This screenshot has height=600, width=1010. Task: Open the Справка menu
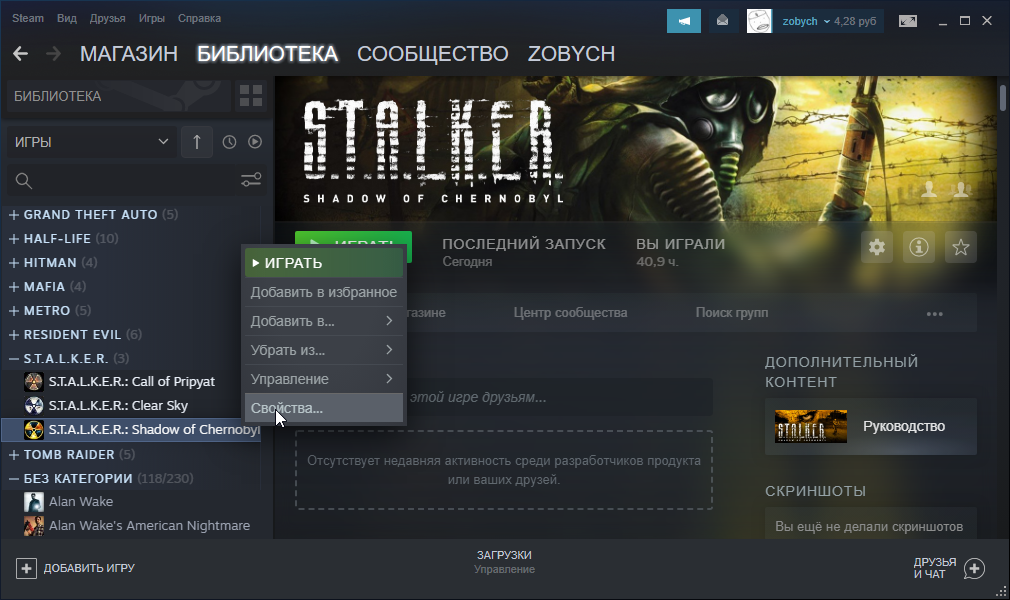tap(199, 18)
